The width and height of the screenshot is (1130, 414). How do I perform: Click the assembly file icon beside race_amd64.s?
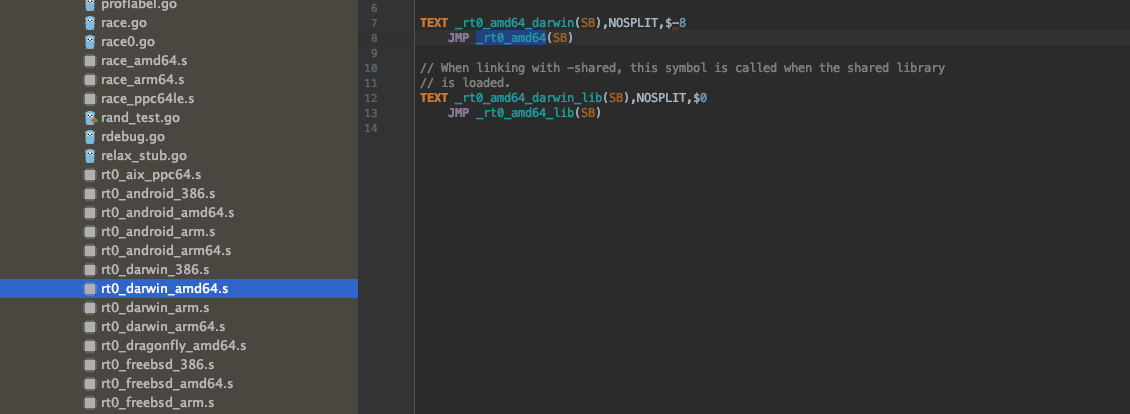pyautogui.click(x=90, y=61)
